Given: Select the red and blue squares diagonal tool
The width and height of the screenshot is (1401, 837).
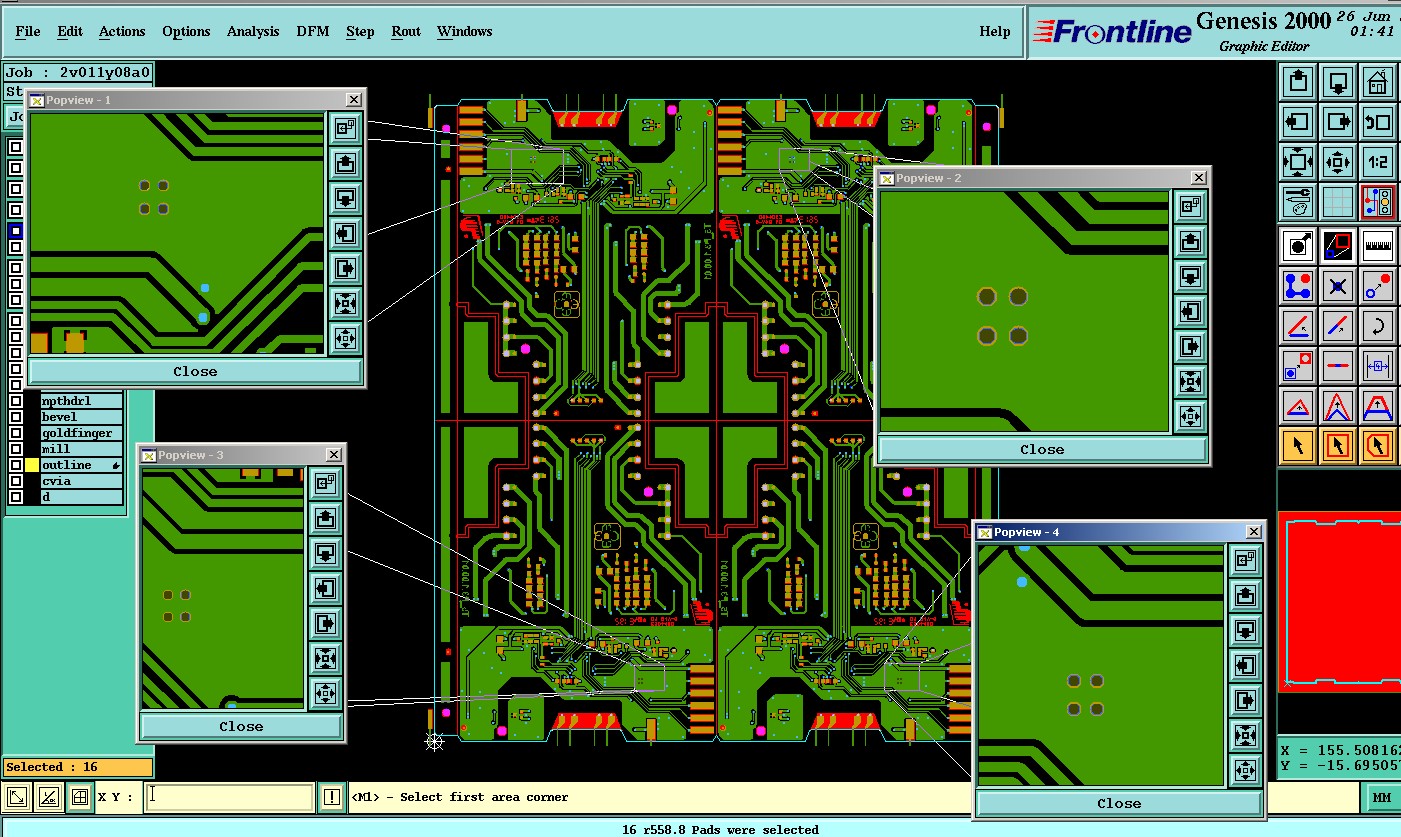Looking at the screenshot, I should (1338, 245).
